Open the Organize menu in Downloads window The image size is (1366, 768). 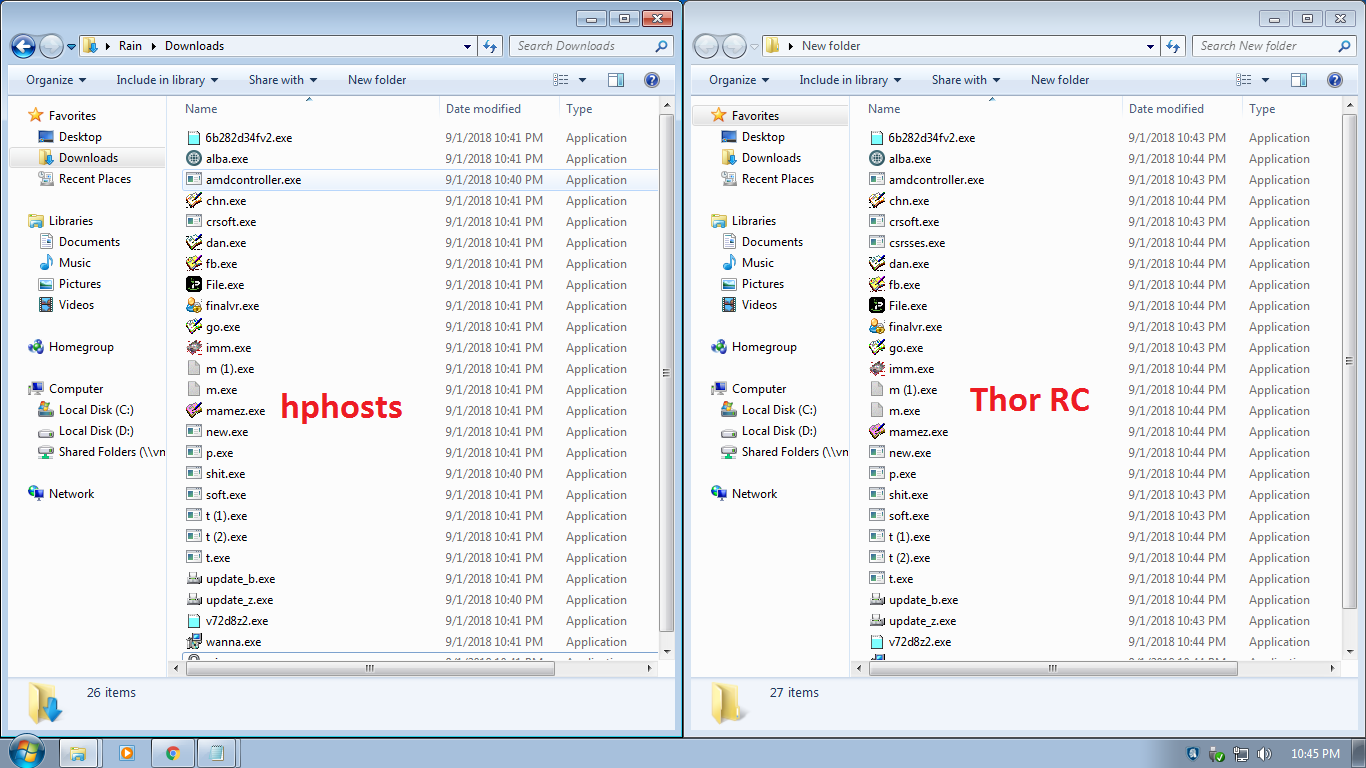tap(56, 80)
